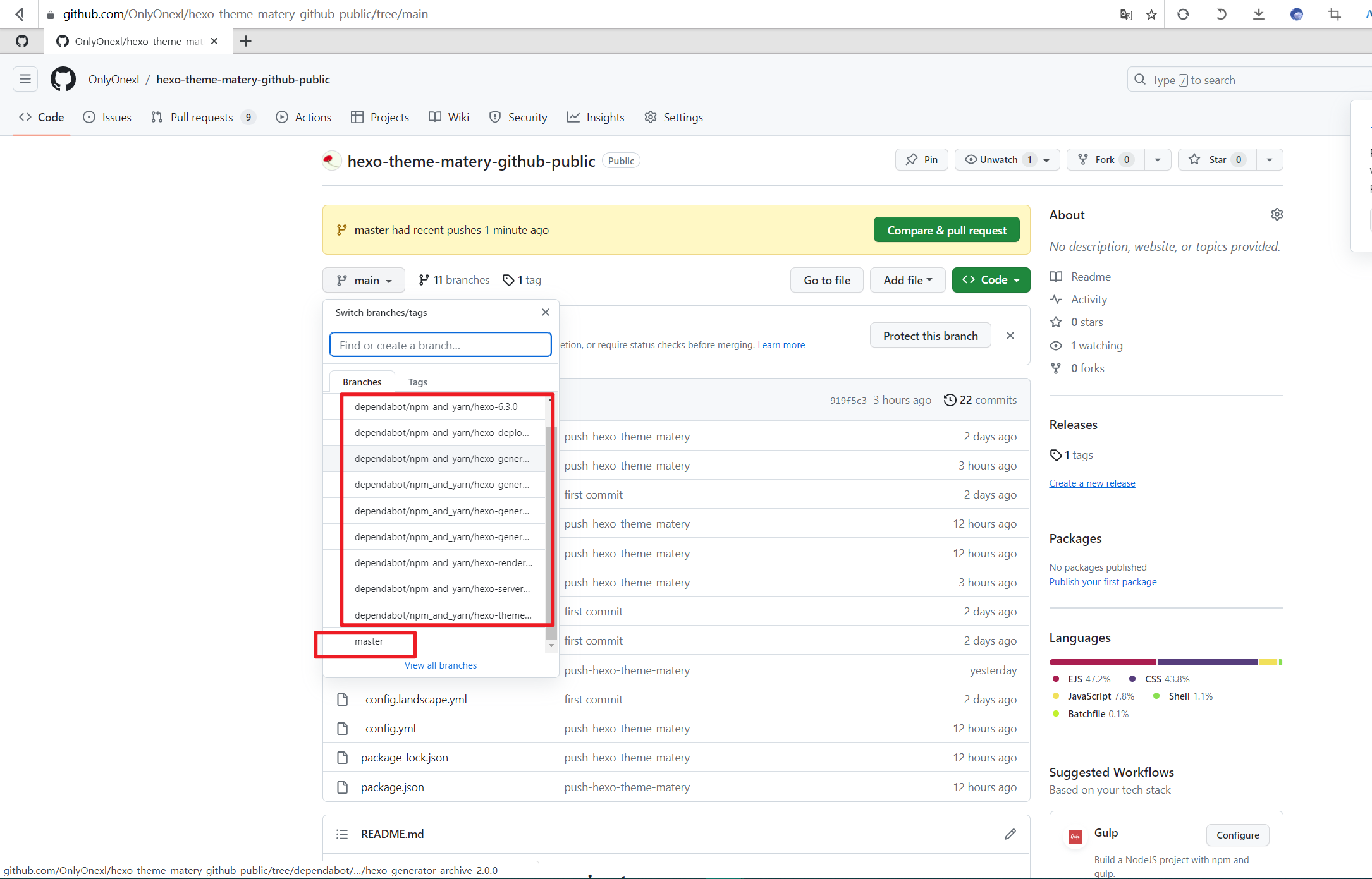View the 11 branches link

(x=454, y=280)
